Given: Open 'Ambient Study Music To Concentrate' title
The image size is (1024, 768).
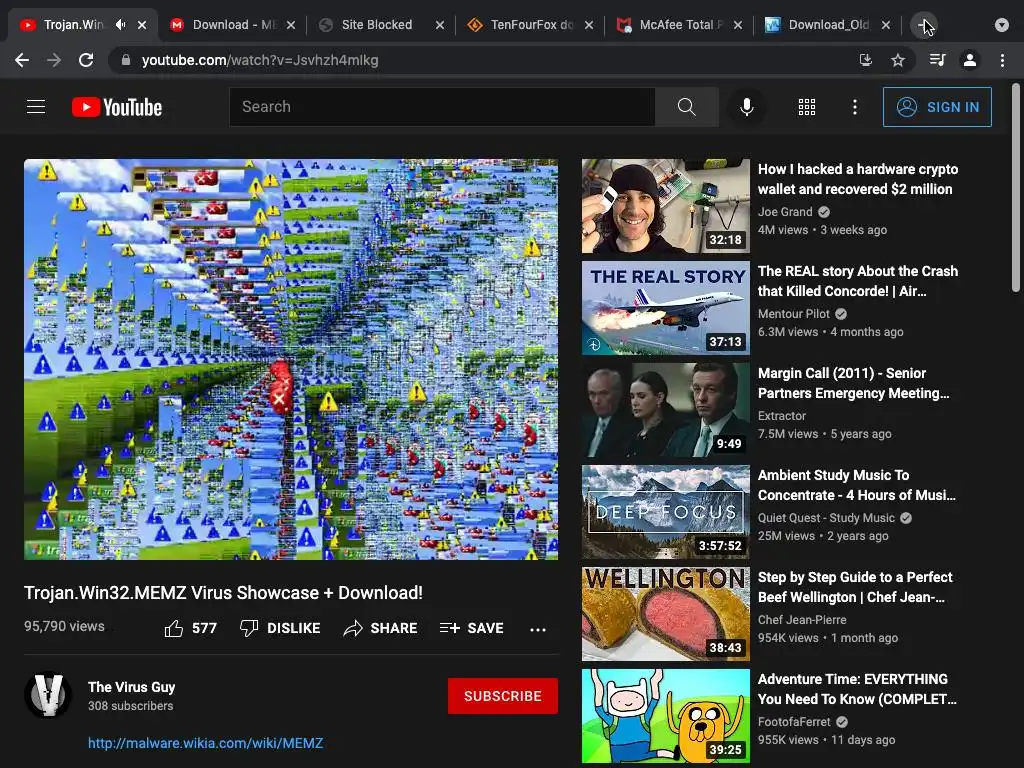Looking at the screenshot, I should tap(857, 485).
